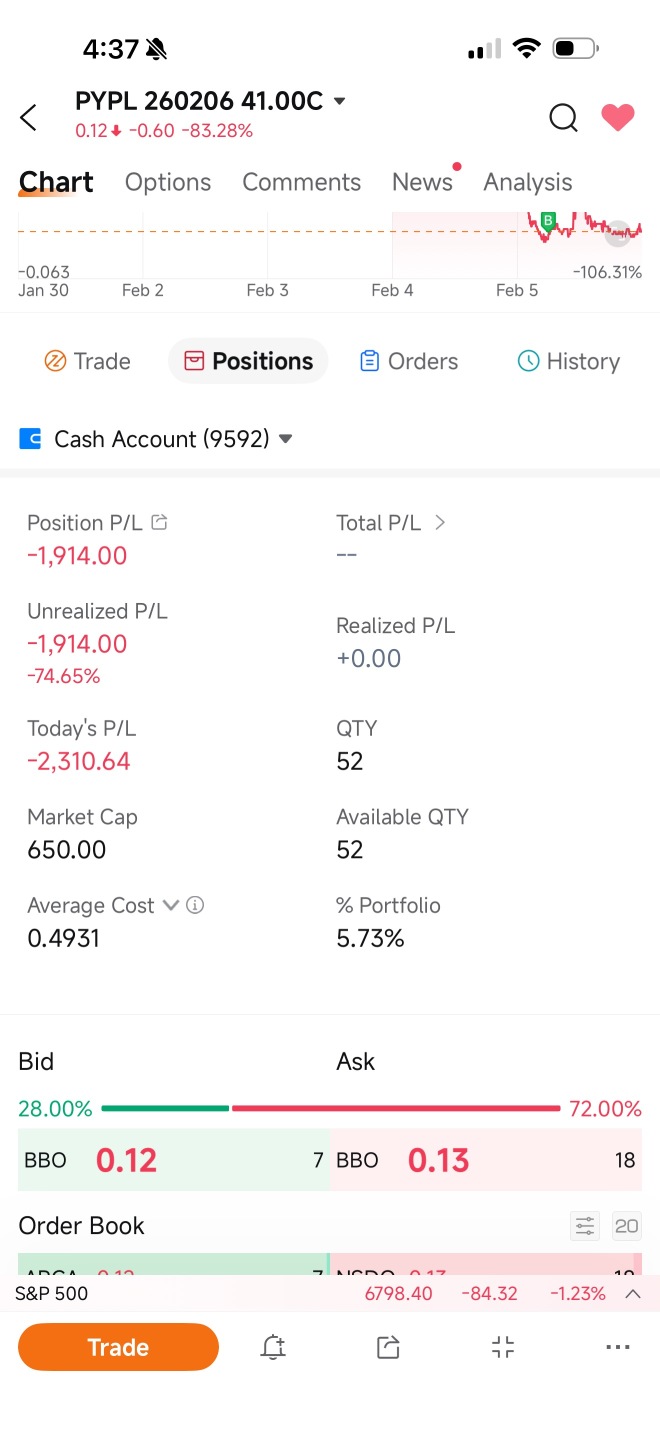Tap the back arrow icon
Screen dimensions: 660x1434
click(29, 117)
